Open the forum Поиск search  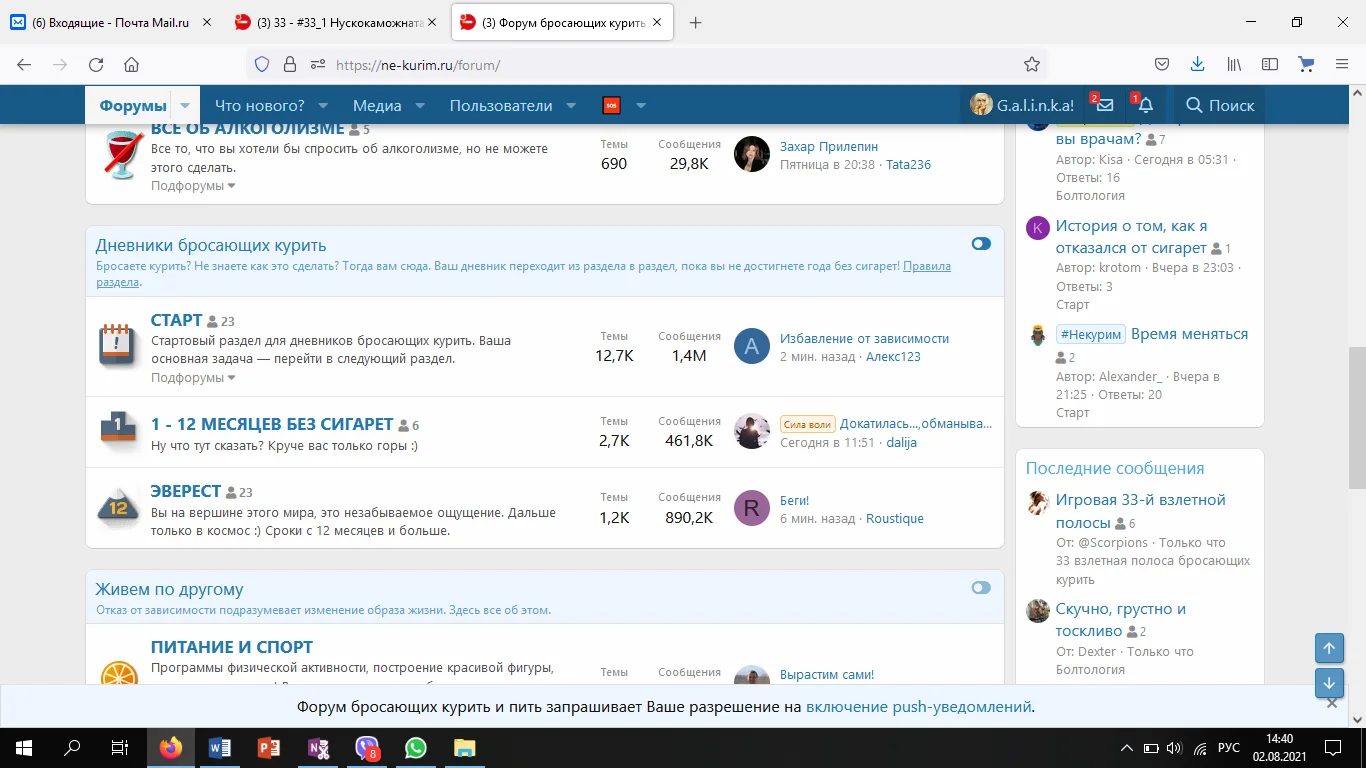coord(1219,105)
